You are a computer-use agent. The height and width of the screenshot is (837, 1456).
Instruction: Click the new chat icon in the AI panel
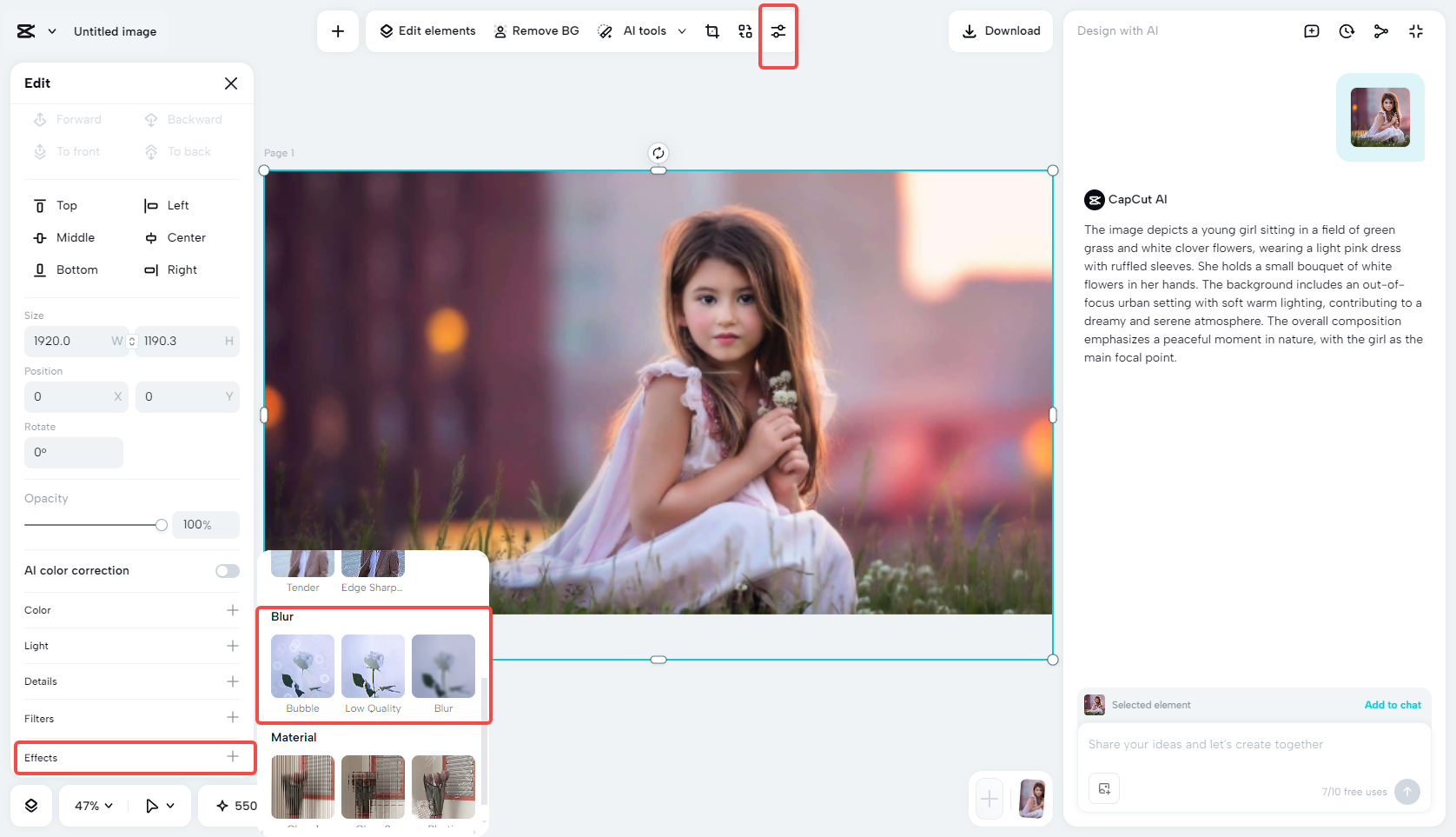(x=1311, y=30)
